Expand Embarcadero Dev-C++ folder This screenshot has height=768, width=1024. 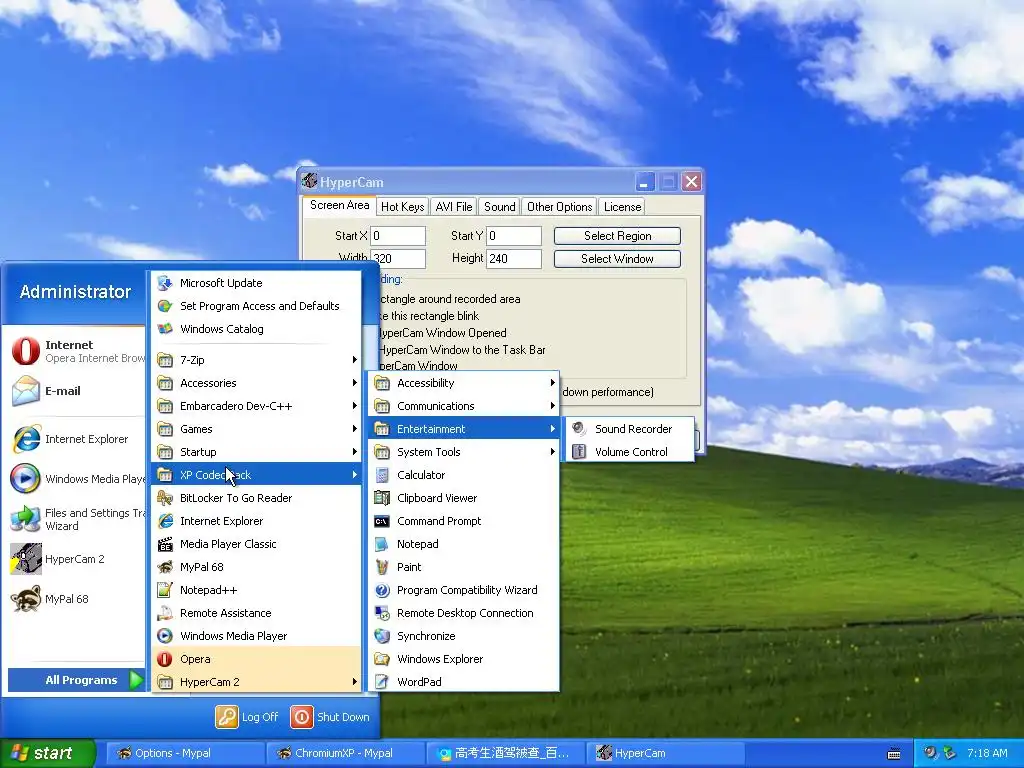257,406
